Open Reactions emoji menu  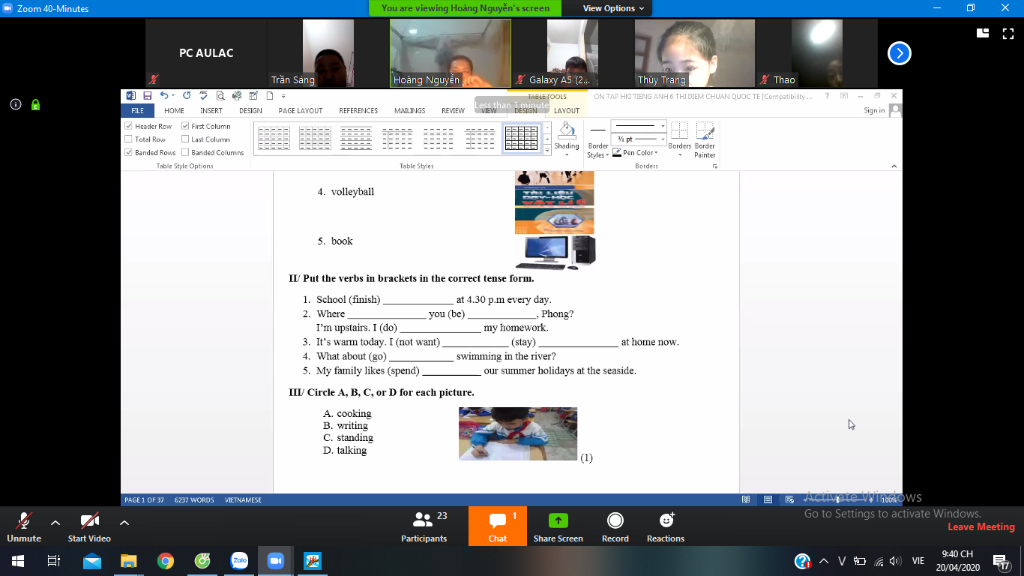point(665,526)
